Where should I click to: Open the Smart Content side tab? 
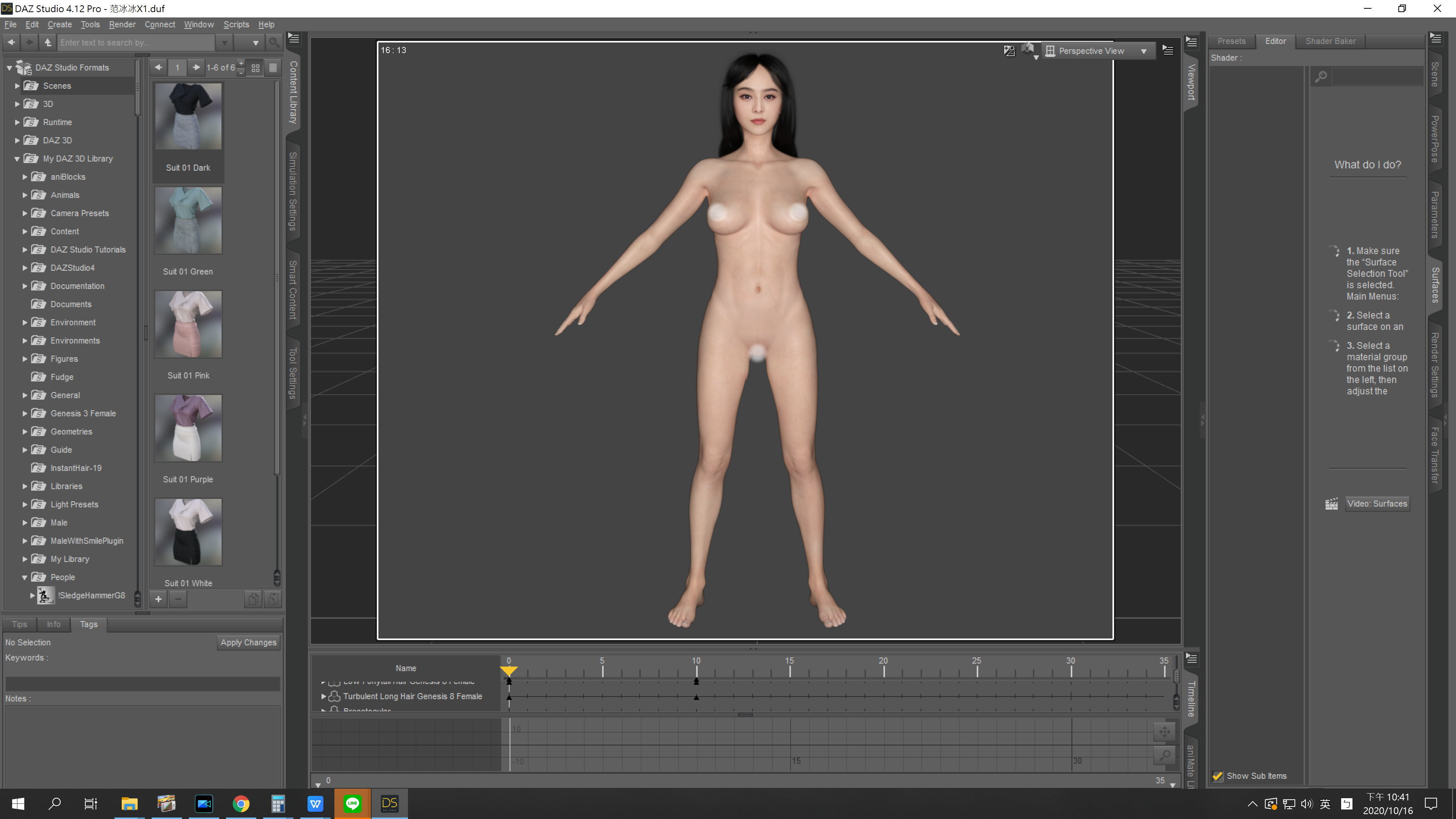pos(293,289)
